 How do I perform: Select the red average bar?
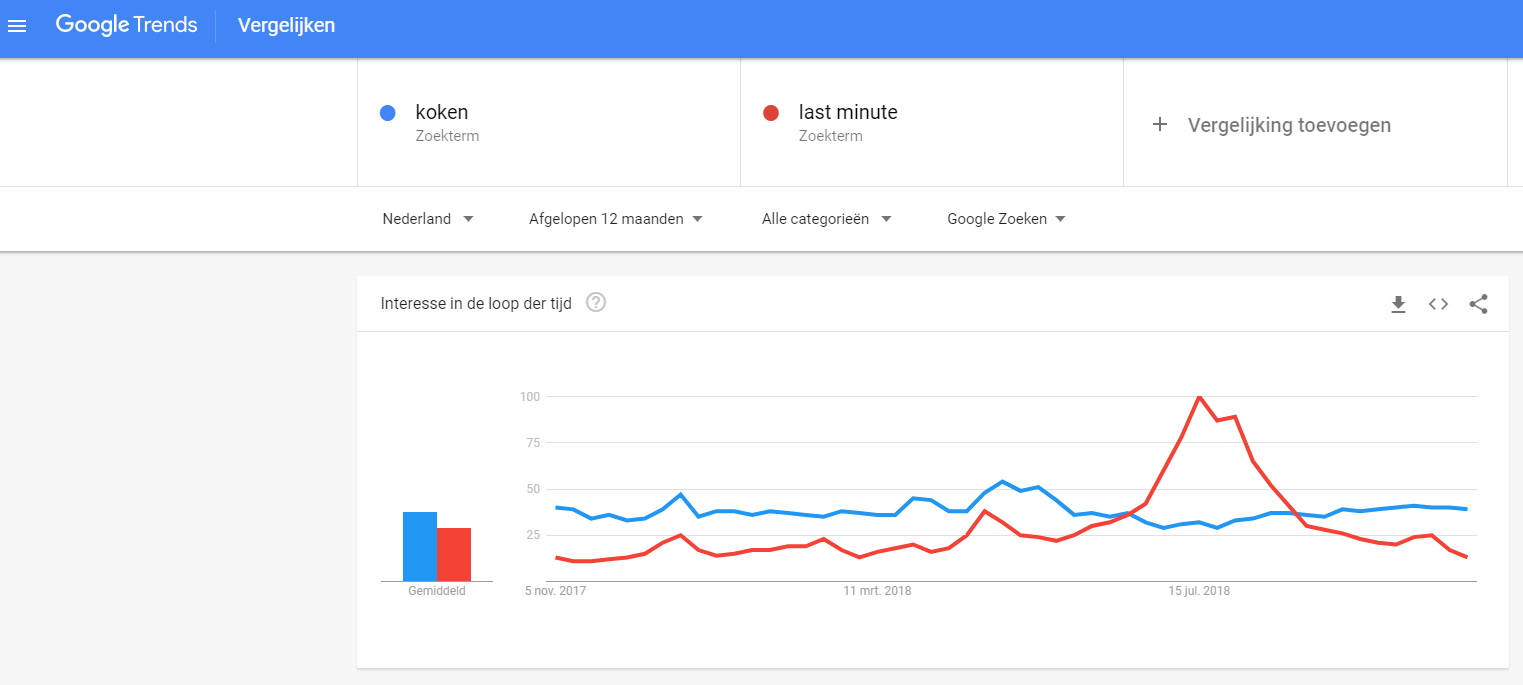[x=454, y=554]
